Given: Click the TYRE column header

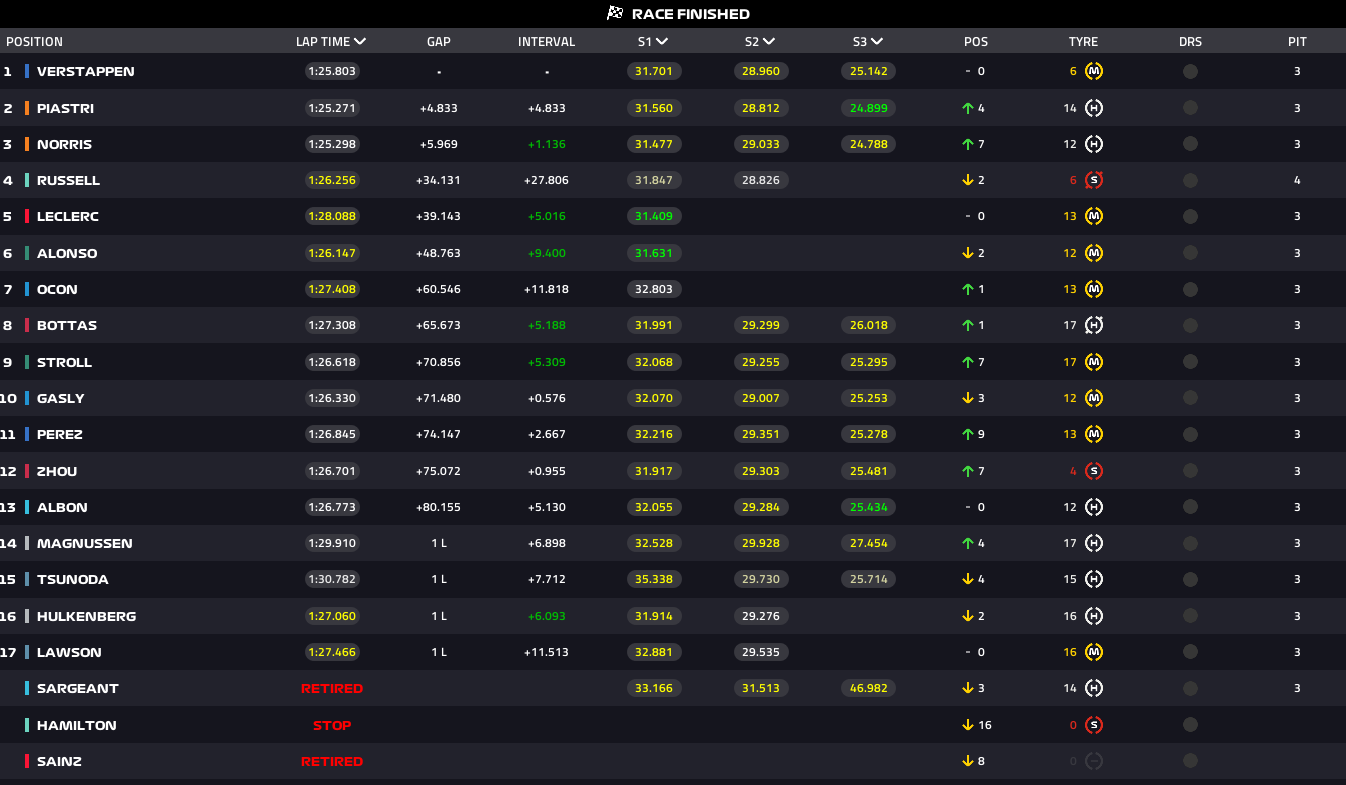Looking at the screenshot, I should point(1083,42).
